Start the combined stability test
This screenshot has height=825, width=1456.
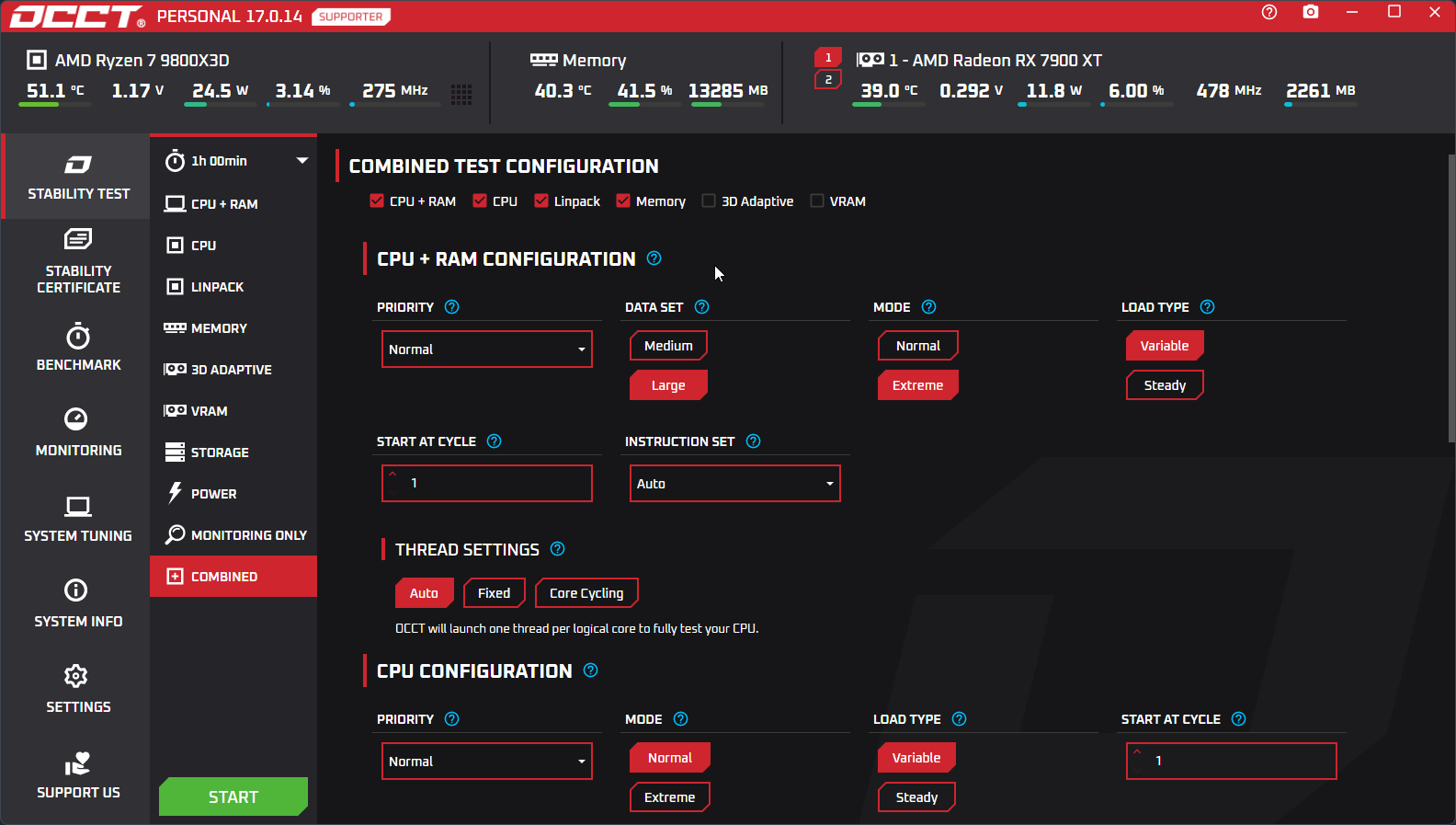233,796
